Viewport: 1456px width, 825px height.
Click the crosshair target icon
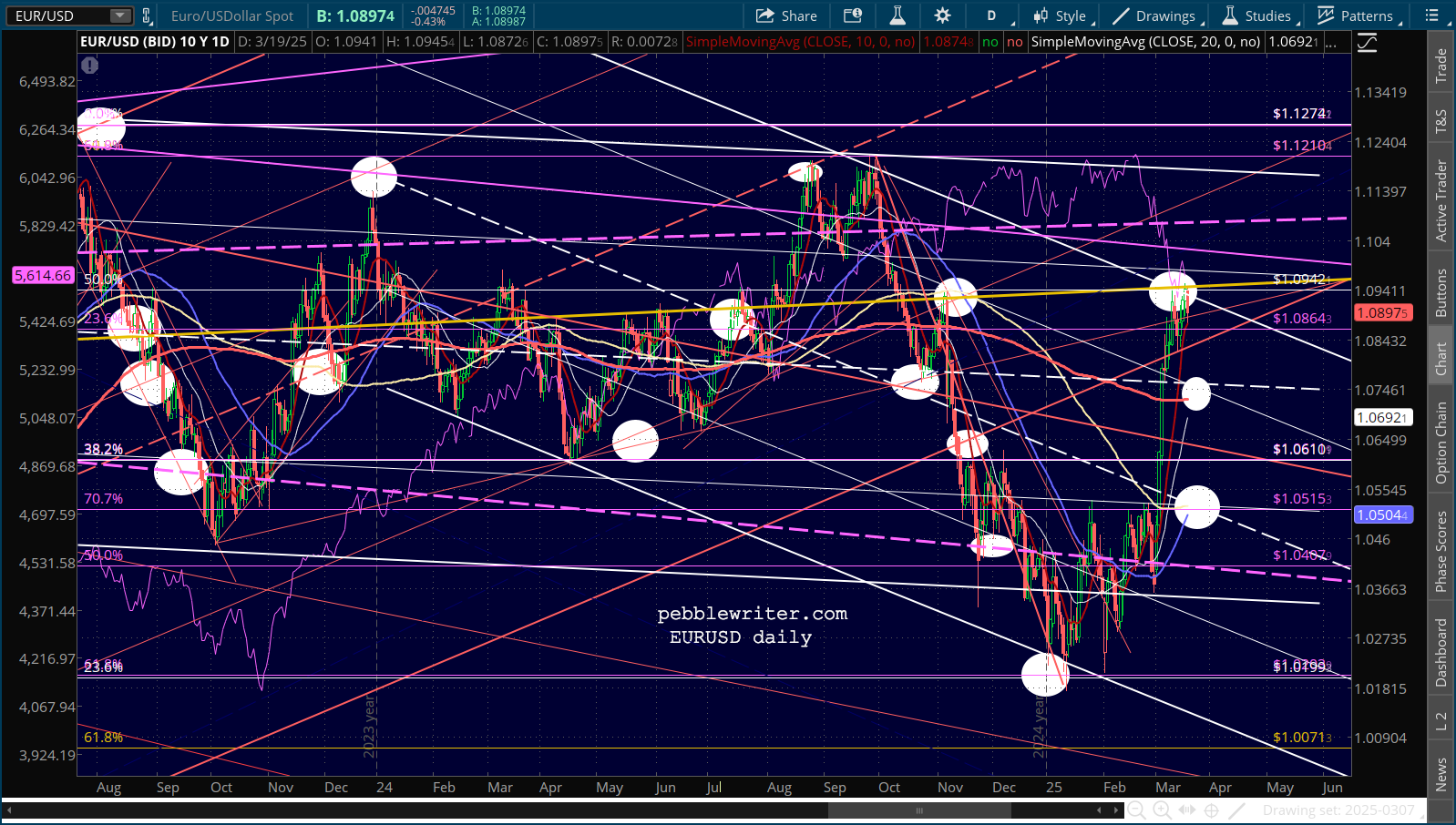(x=1212, y=810)
